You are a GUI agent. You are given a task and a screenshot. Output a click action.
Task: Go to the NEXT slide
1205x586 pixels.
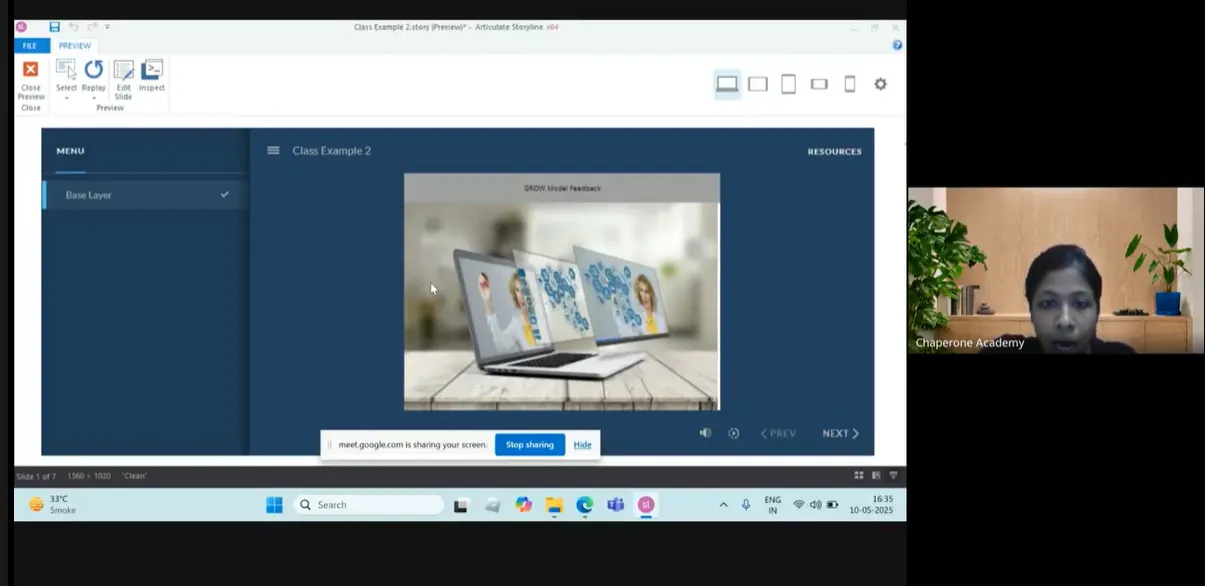pyautogui.click(x=840, y=434)
